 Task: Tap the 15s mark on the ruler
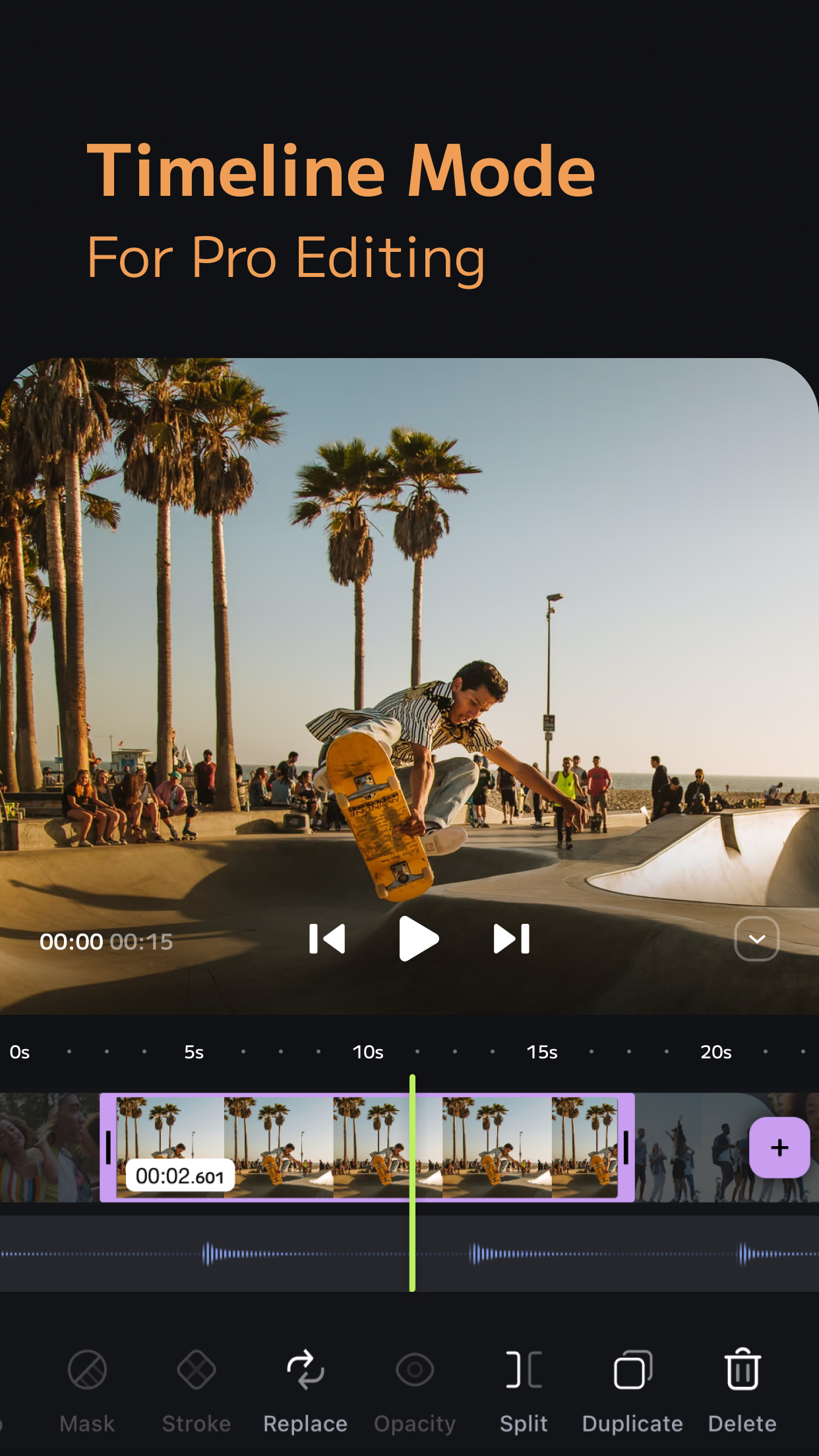click(542, 1052)
